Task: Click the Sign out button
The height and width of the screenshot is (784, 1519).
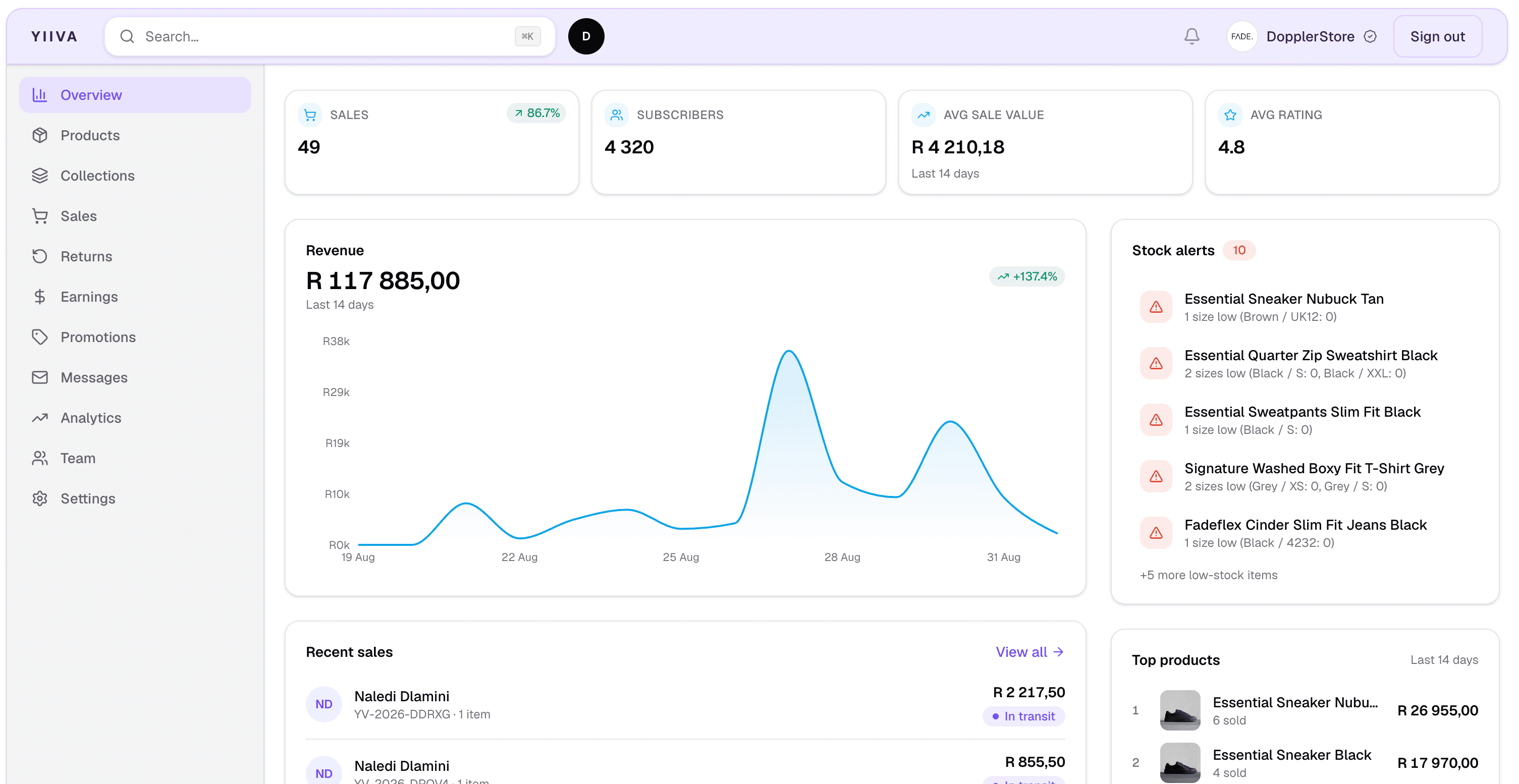Action: (x=1437, y=36)
